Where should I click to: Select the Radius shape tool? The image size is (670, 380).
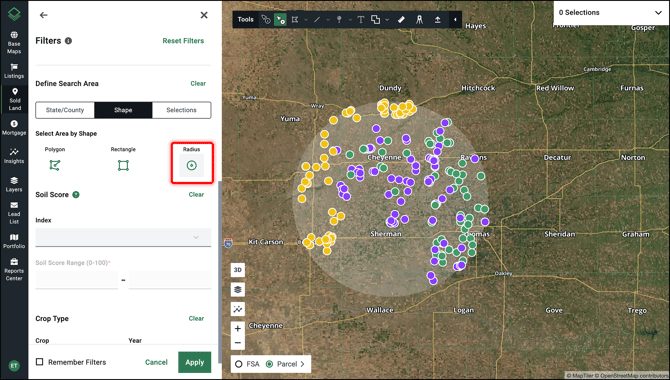[191, 165]
